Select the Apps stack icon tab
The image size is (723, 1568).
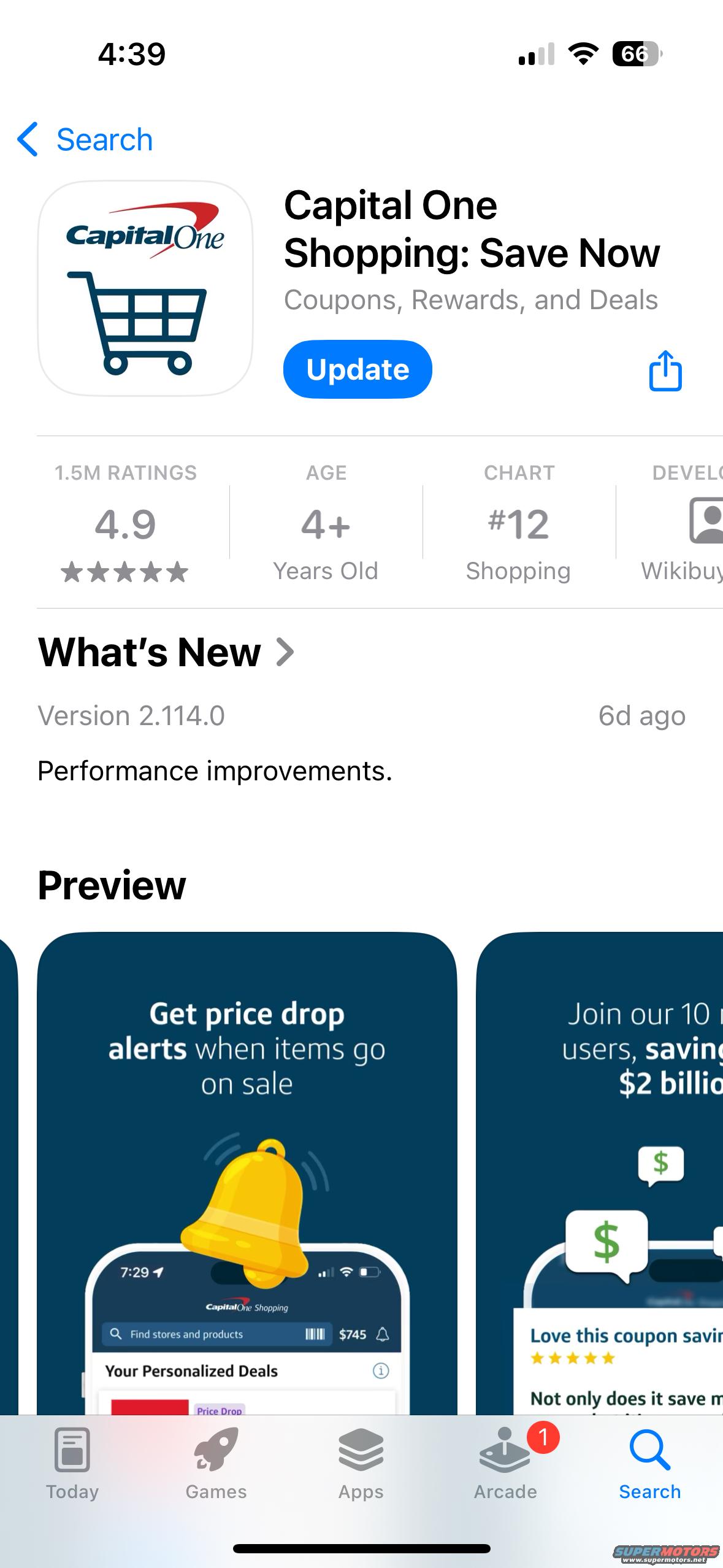coord(361,1450)
